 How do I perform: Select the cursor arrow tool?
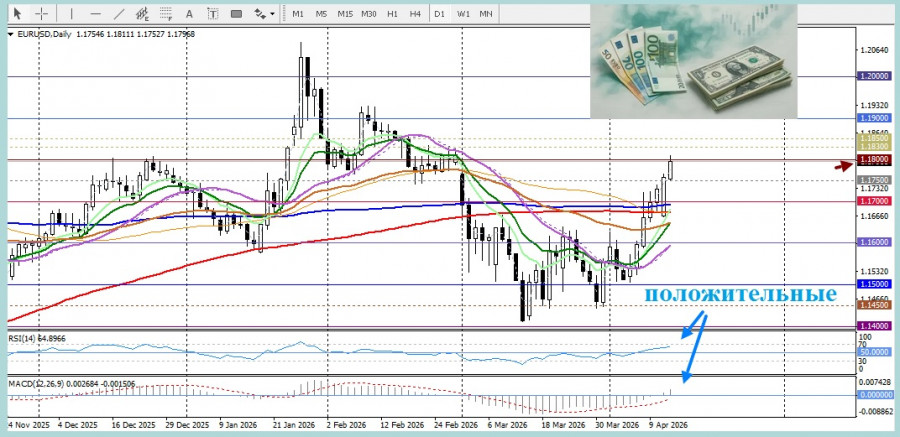click(x=18, y=14)
